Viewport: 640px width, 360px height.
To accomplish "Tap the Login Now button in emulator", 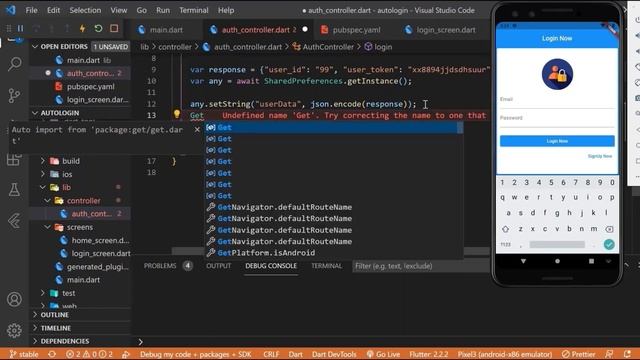I will (557, 141).
